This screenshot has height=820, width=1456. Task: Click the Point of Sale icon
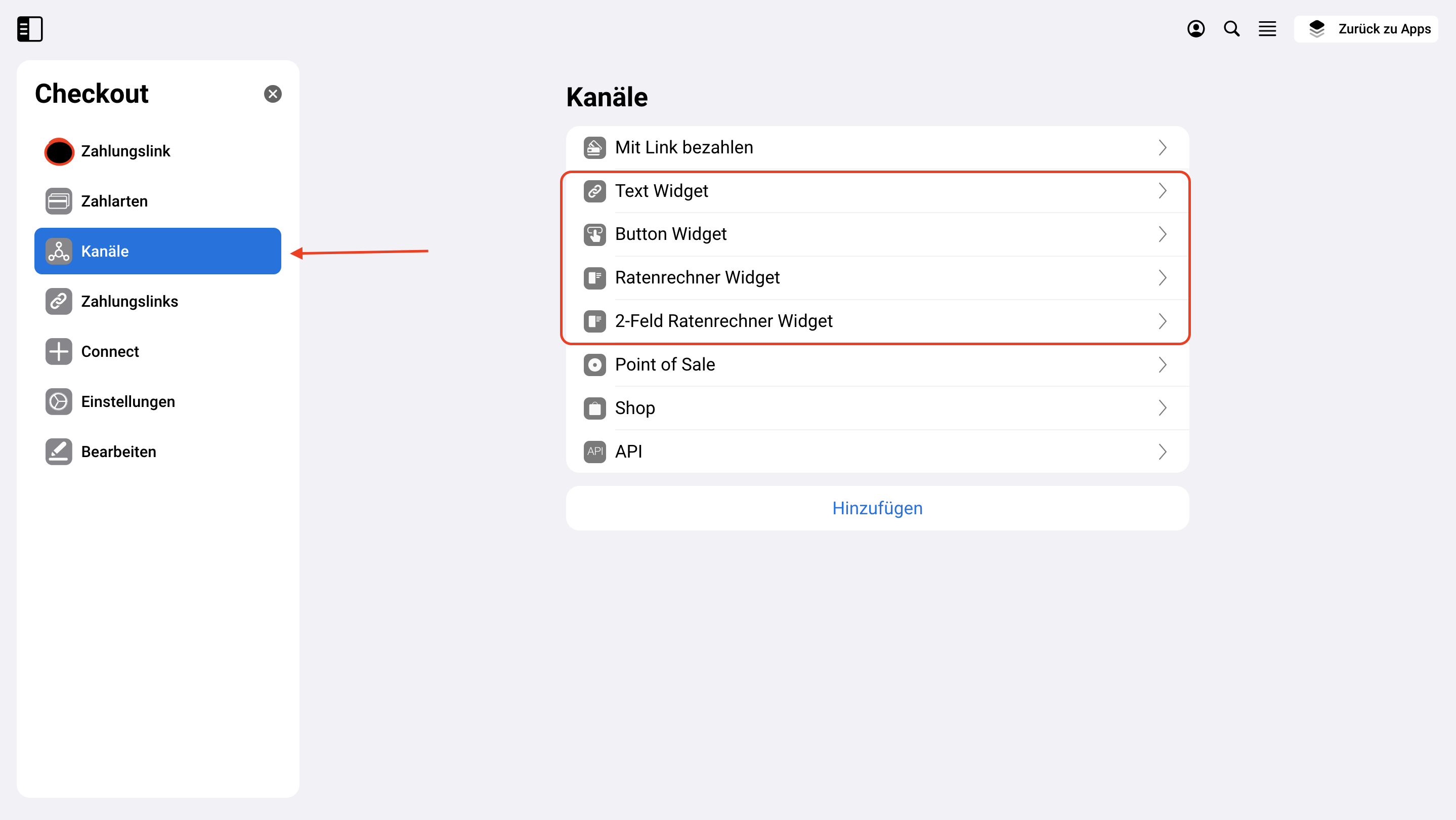pos(594,364)
